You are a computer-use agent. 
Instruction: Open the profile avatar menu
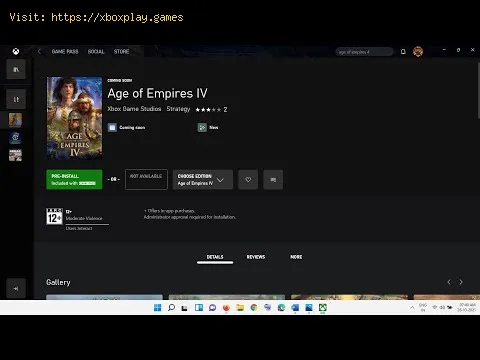[418, 52]
